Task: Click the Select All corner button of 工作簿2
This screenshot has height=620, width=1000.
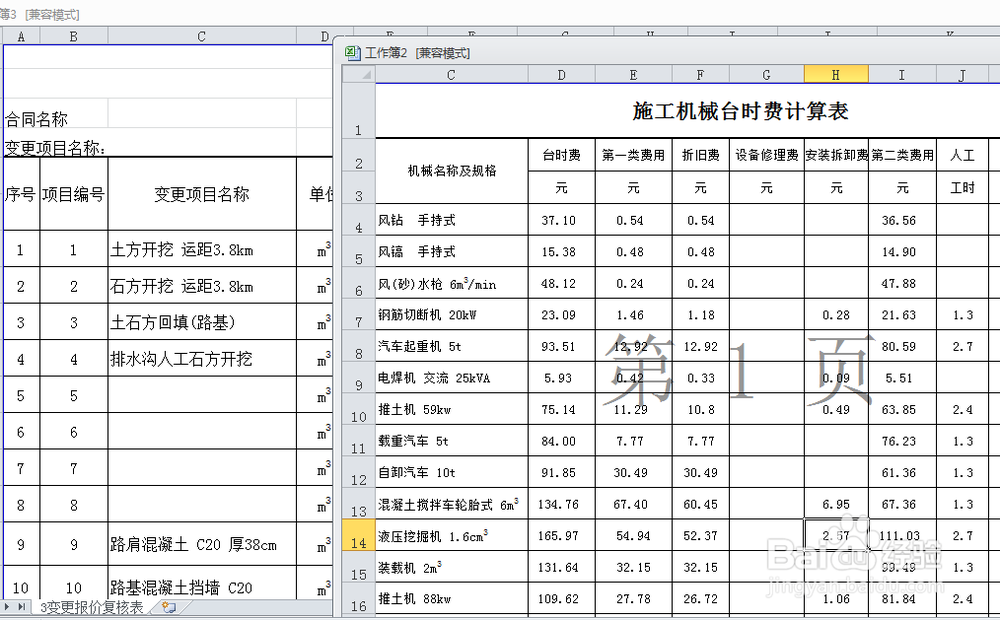Action: tap(357, 73)
